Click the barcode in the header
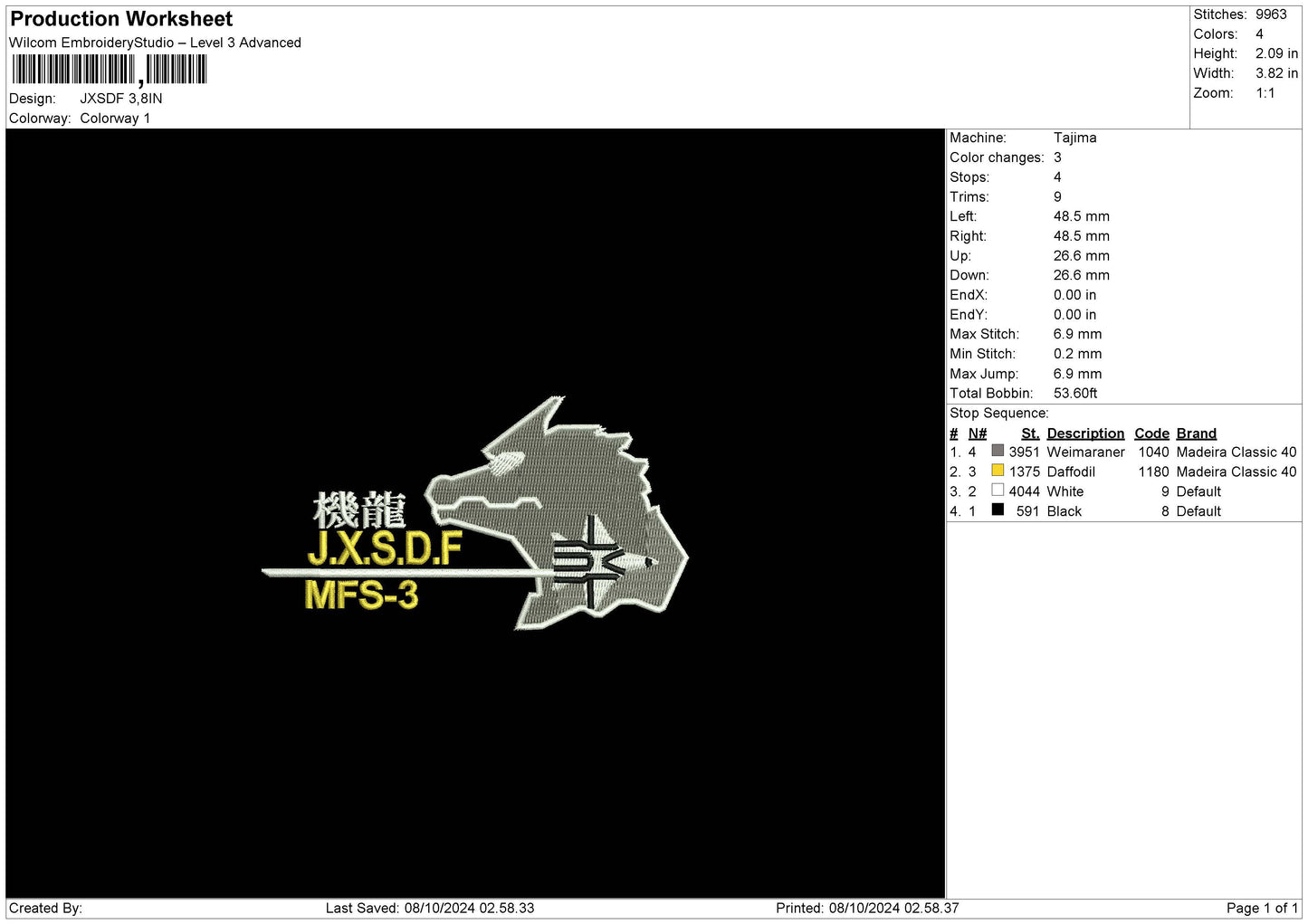 tap(110, 70)
